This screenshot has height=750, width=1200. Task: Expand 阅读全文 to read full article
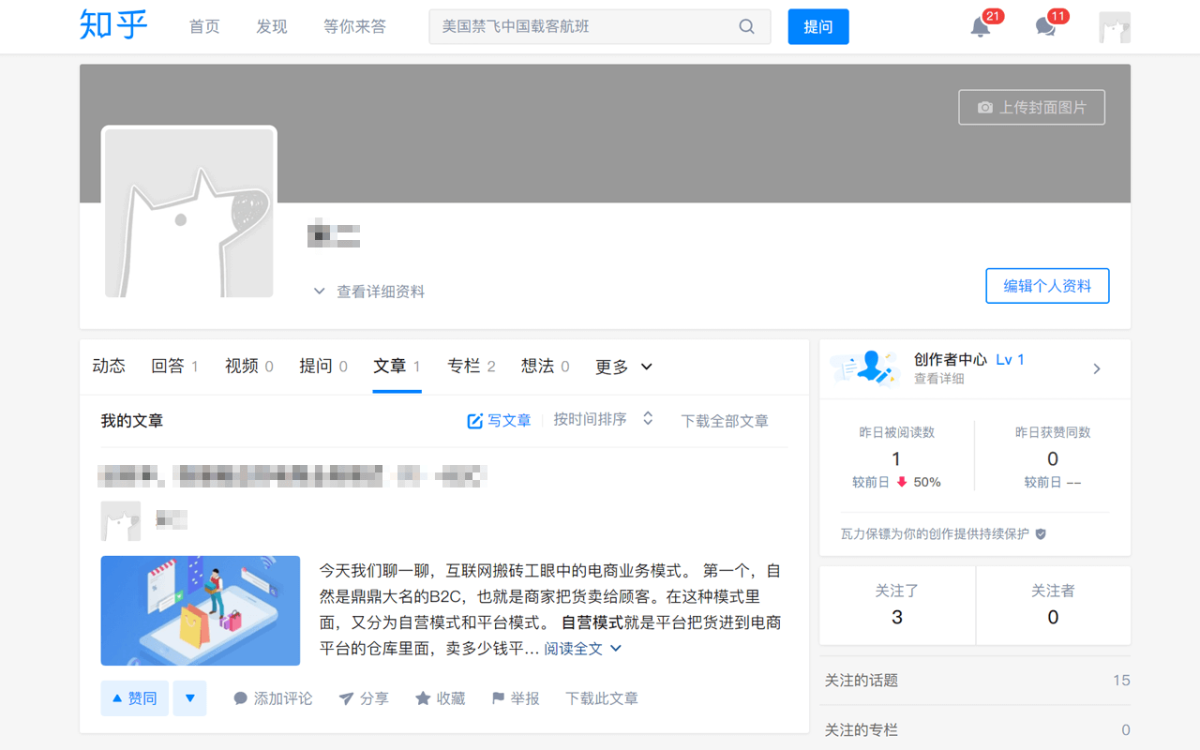coord(572,648)
